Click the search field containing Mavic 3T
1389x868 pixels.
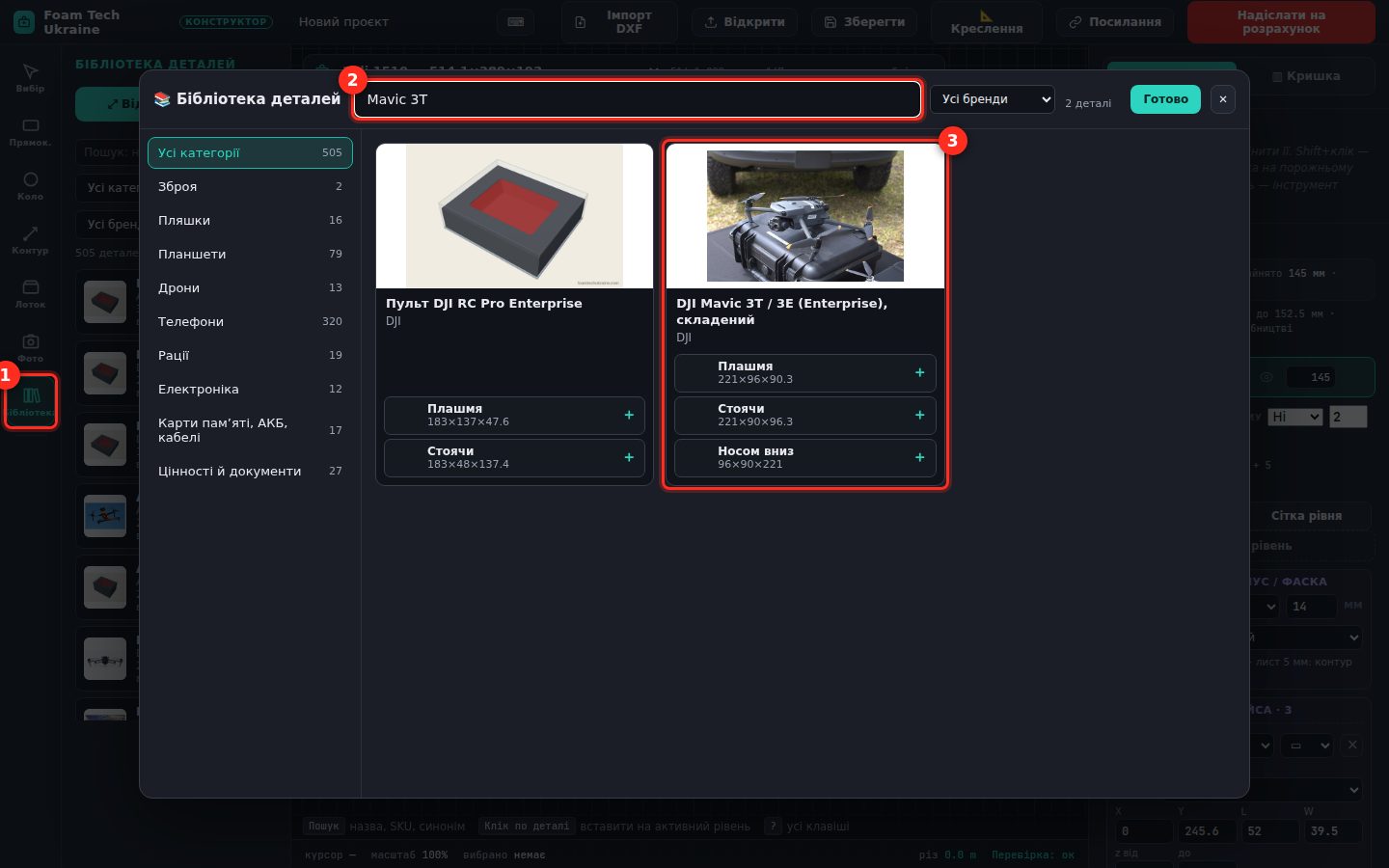coord(637,99)
